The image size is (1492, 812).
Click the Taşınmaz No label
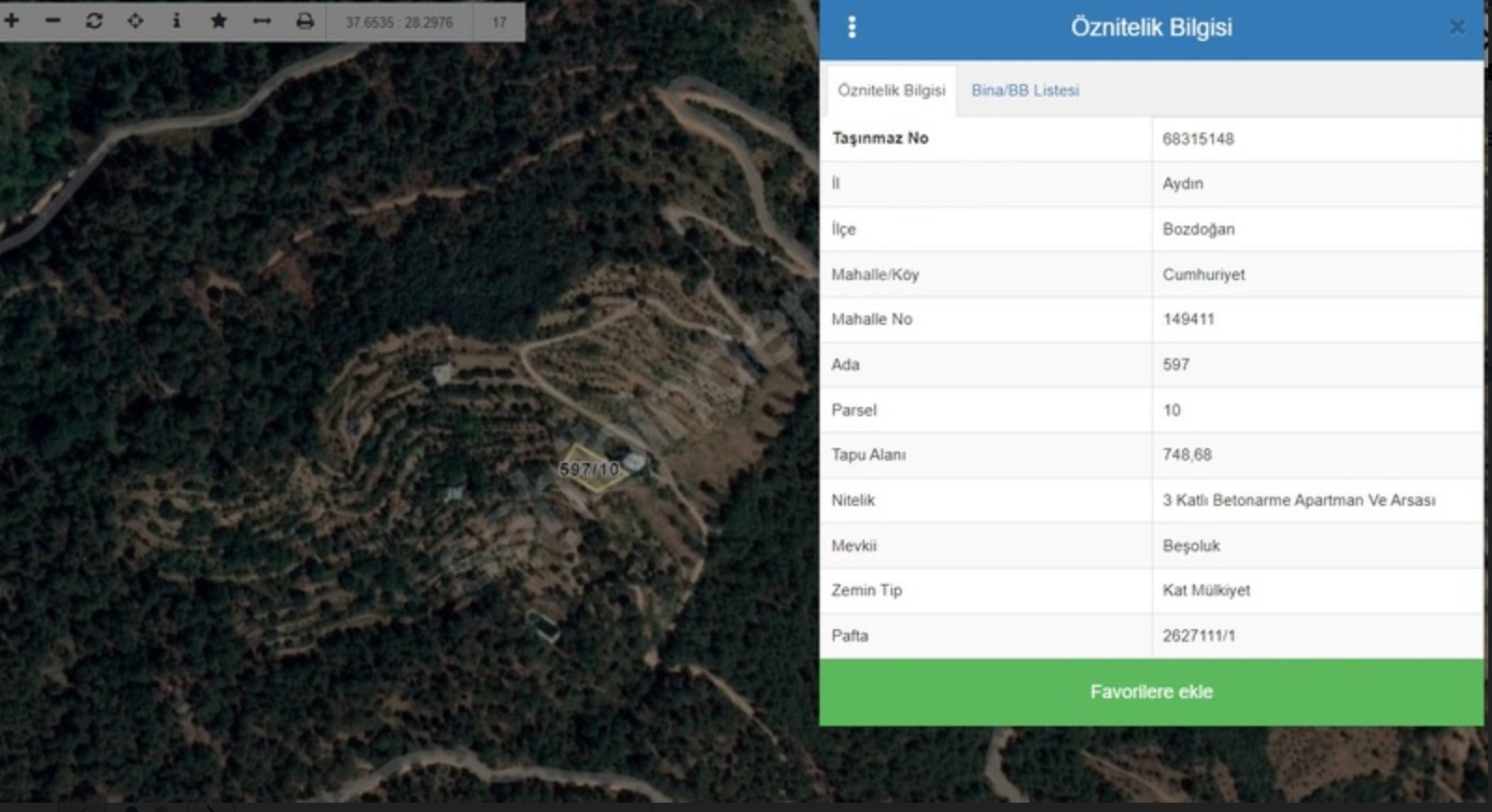pyautogui.click(x=880, y=138)
